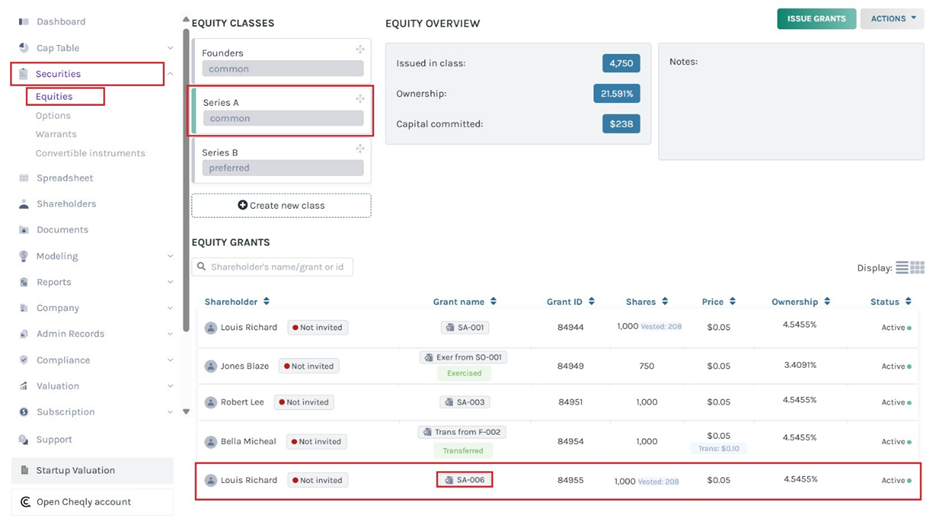Switch display to grid view
This screenshot has height=528, width=939.
click(x=917, y=268)
